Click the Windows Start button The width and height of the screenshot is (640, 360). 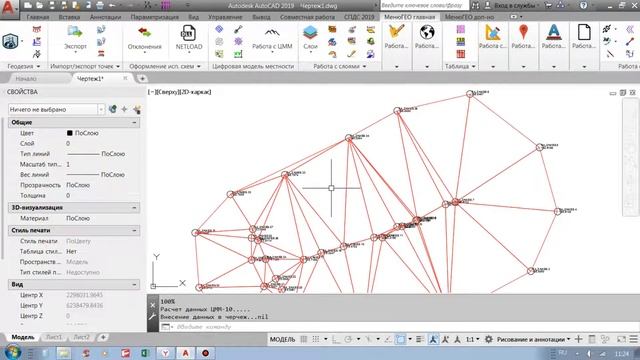pos(13,353)
